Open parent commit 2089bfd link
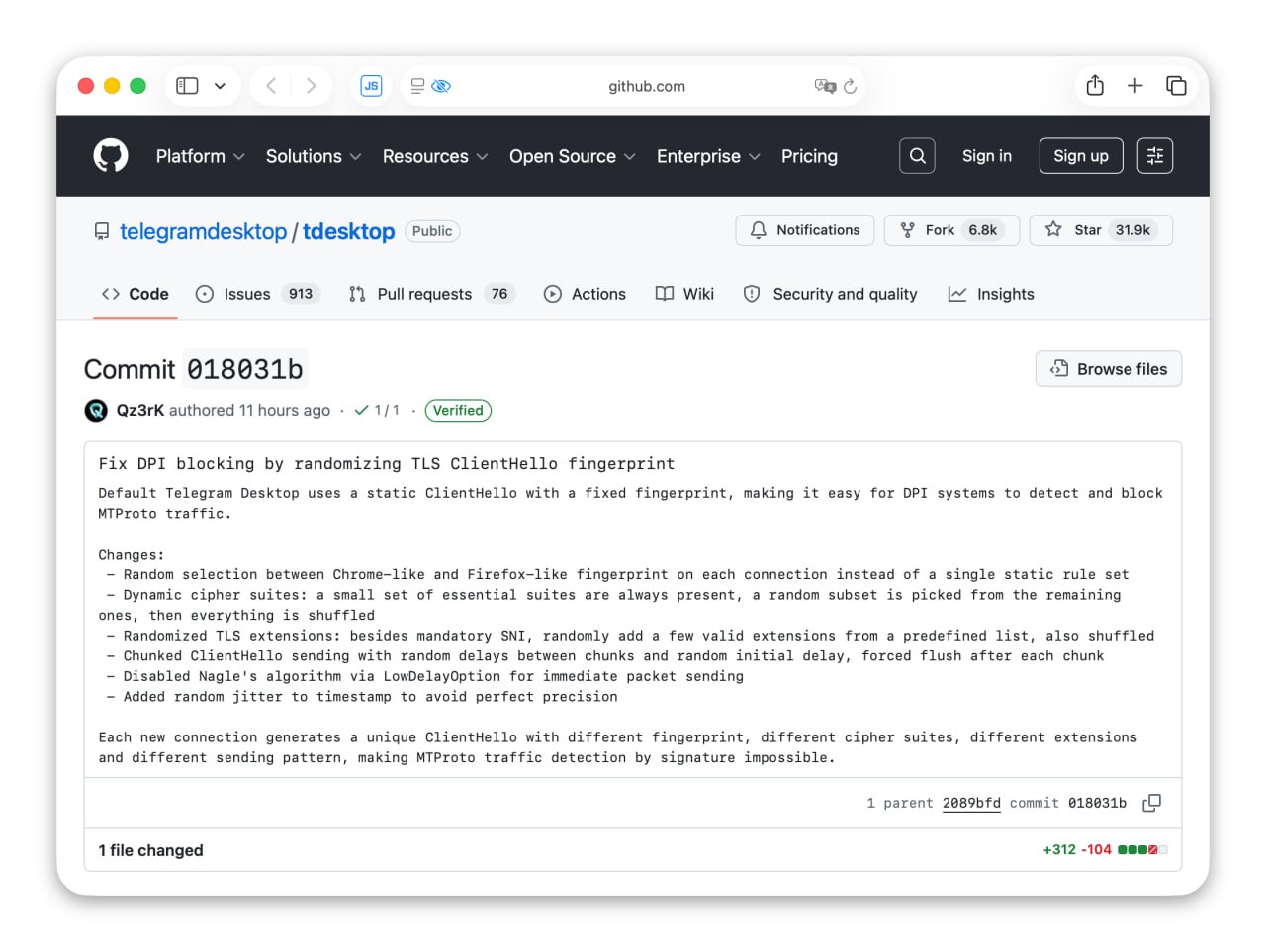This screenshot has height=952, width=1266. pyautogui.click(x=971, y=804)
